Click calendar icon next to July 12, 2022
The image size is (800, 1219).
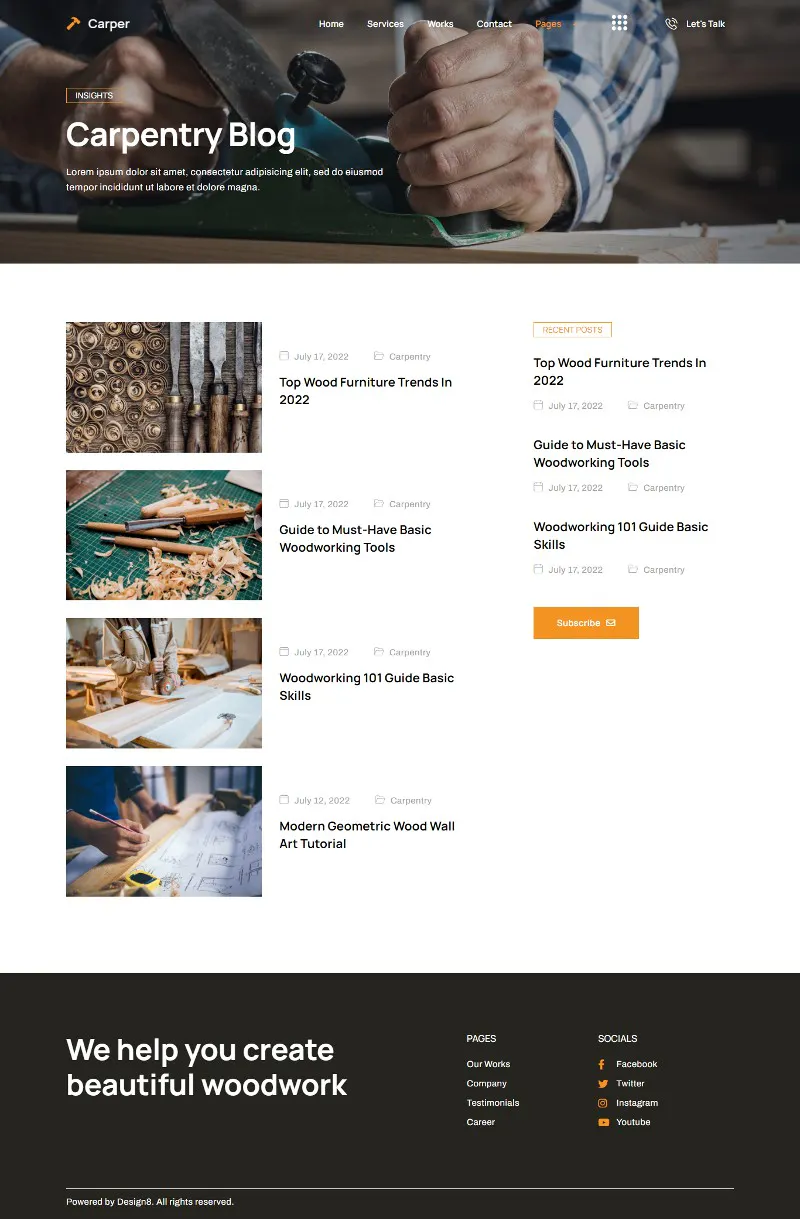click(284, 800)
